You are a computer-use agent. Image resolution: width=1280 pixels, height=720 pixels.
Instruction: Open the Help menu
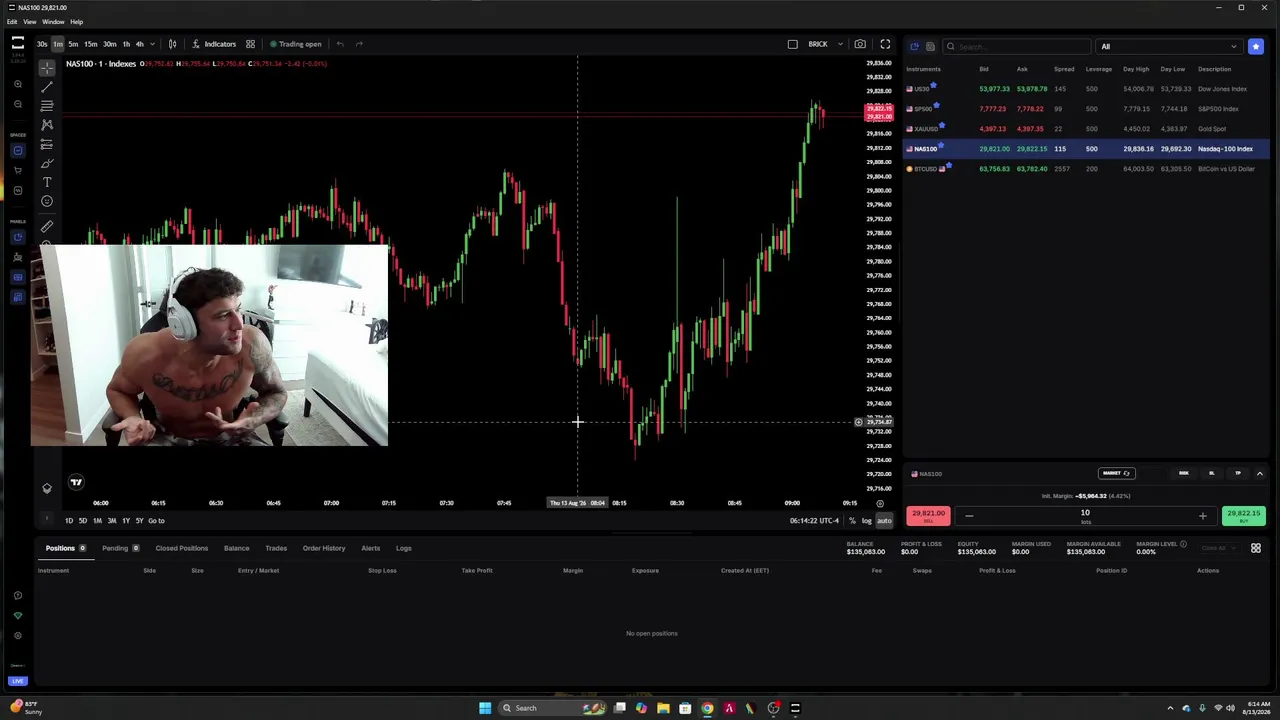click(x=77, y=21)
